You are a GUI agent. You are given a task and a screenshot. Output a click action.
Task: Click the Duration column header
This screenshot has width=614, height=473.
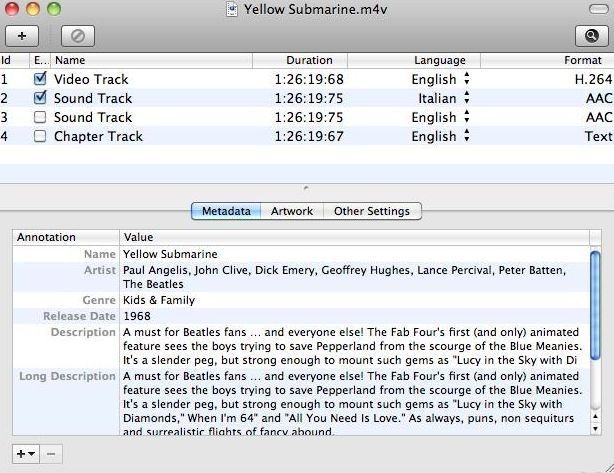coord(309,60)
